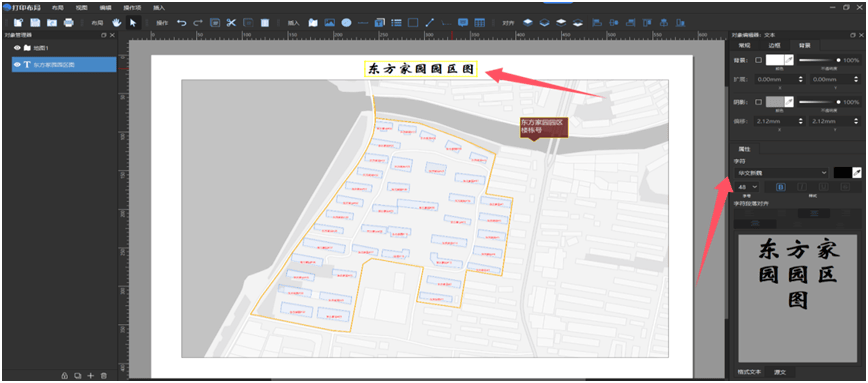Open the 视图 menu
The image size is (868, 383).
point(81,8)
